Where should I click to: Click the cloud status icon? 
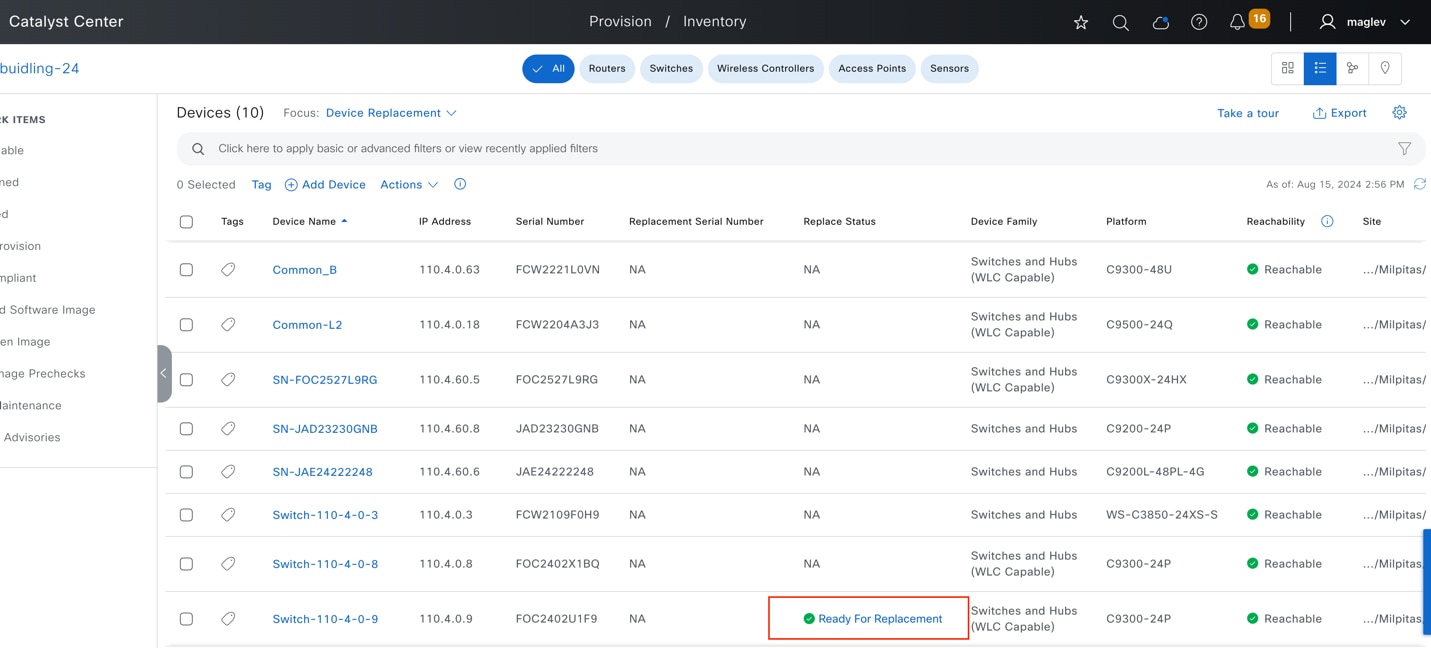pyautogui.click(x=1160, y=22)
